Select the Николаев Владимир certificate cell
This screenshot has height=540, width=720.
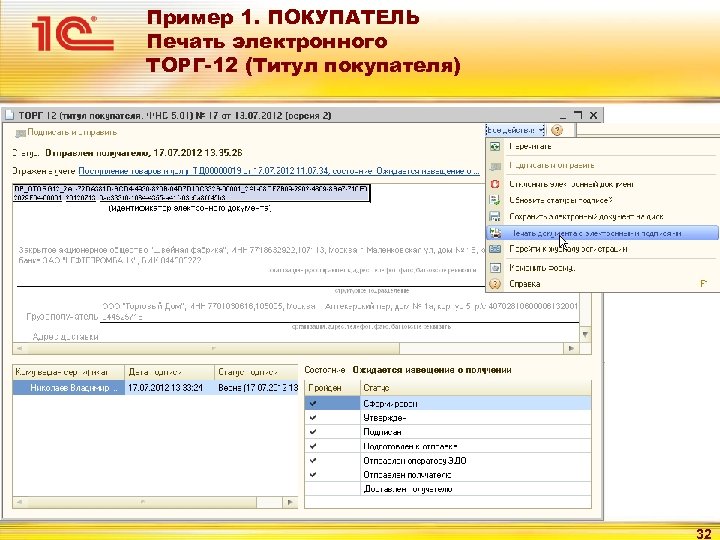click(68, 388)
